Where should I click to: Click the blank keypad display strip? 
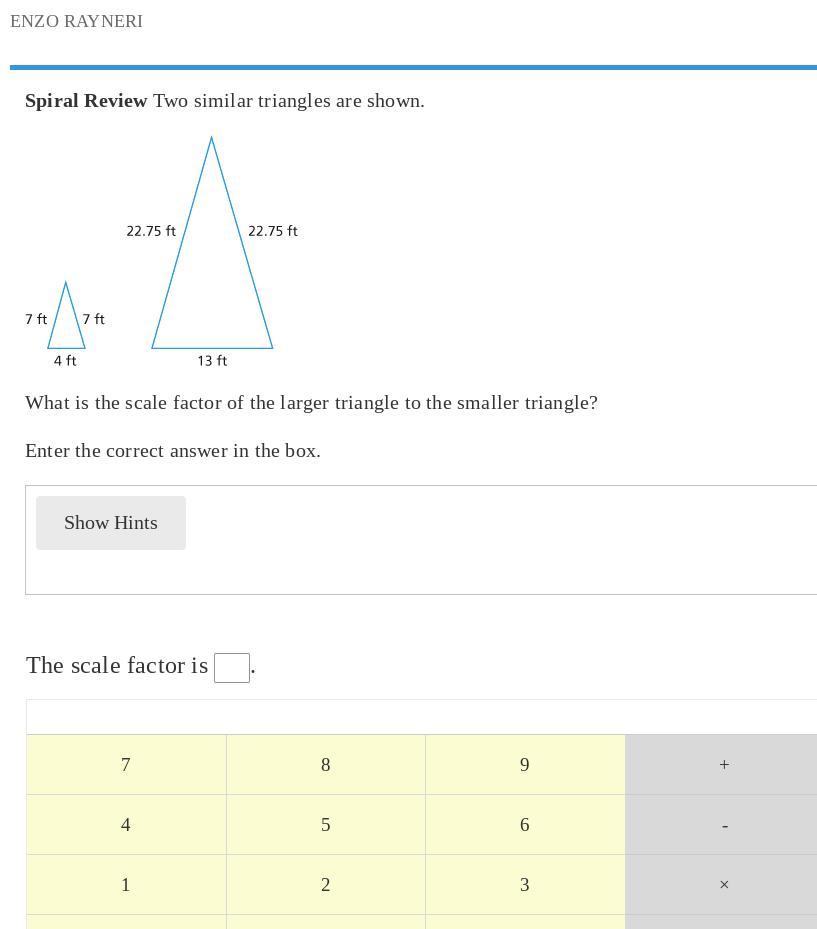tap(421, 717)
